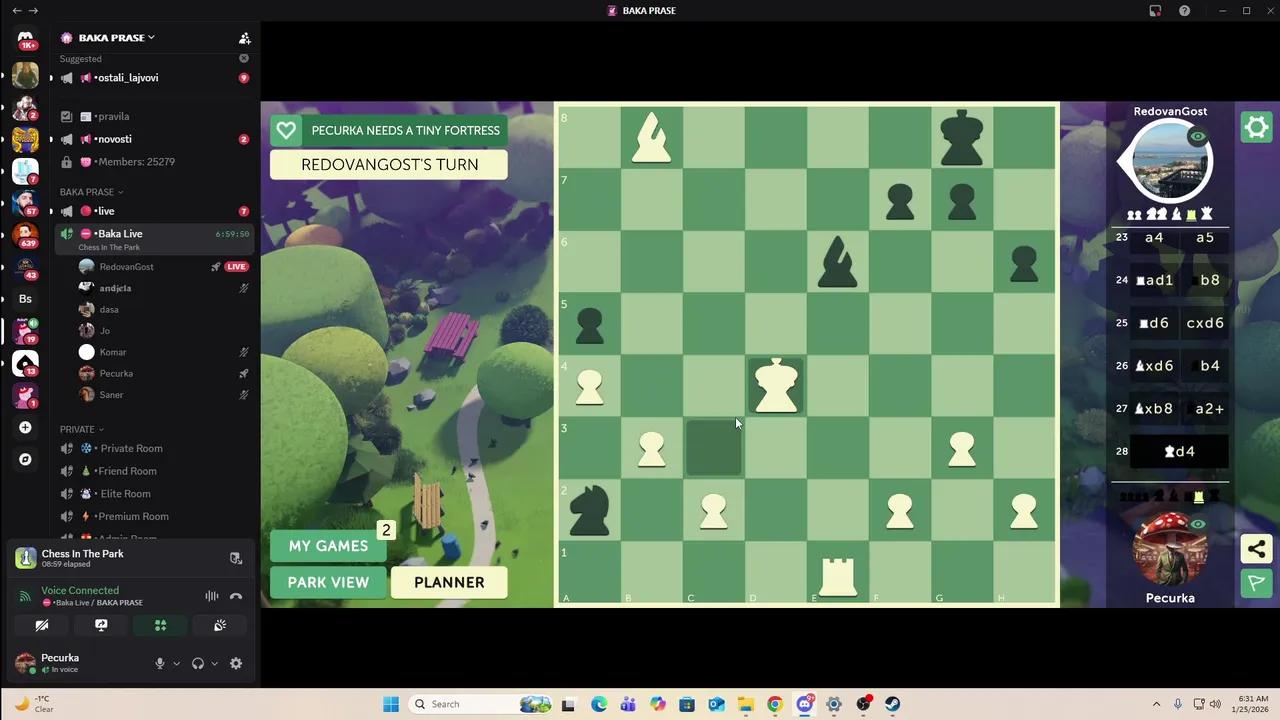Click the invite people icon by server name
This screenshot has height=720, width=1280.
tap(244, 38)
